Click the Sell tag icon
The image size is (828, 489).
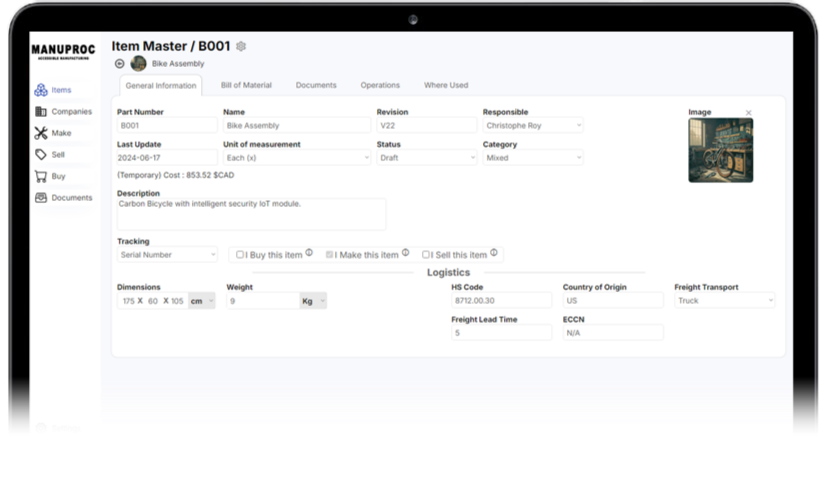click(x=40, y=155)
